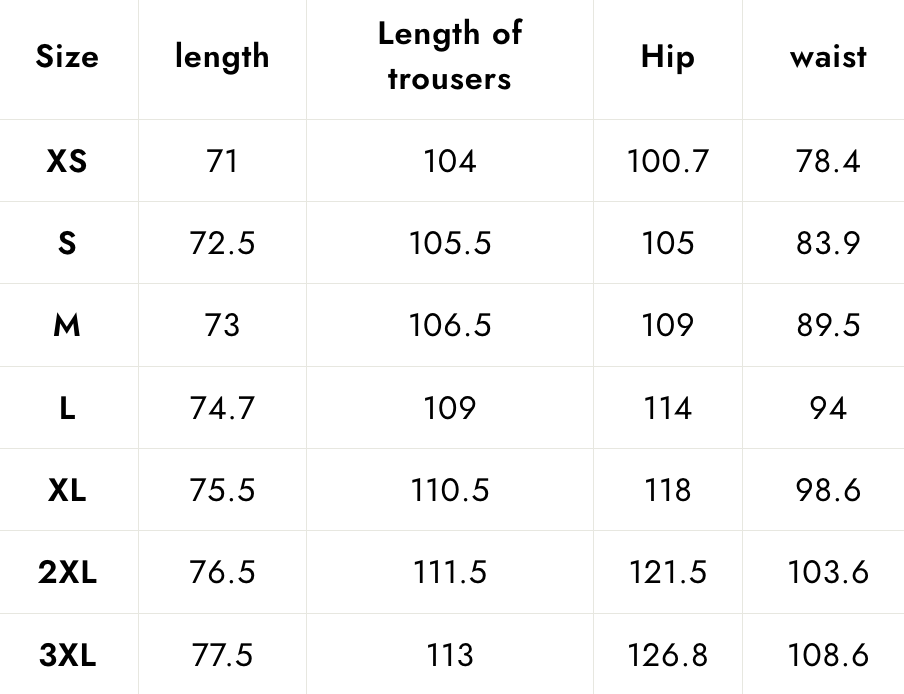
Task: Click the Length of trousers header
Action: tap(450, 56)
